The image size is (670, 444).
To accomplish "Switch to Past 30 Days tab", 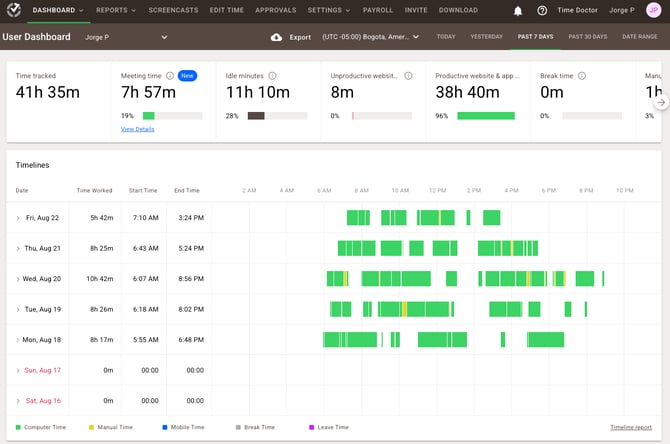I will coord(588,37).
